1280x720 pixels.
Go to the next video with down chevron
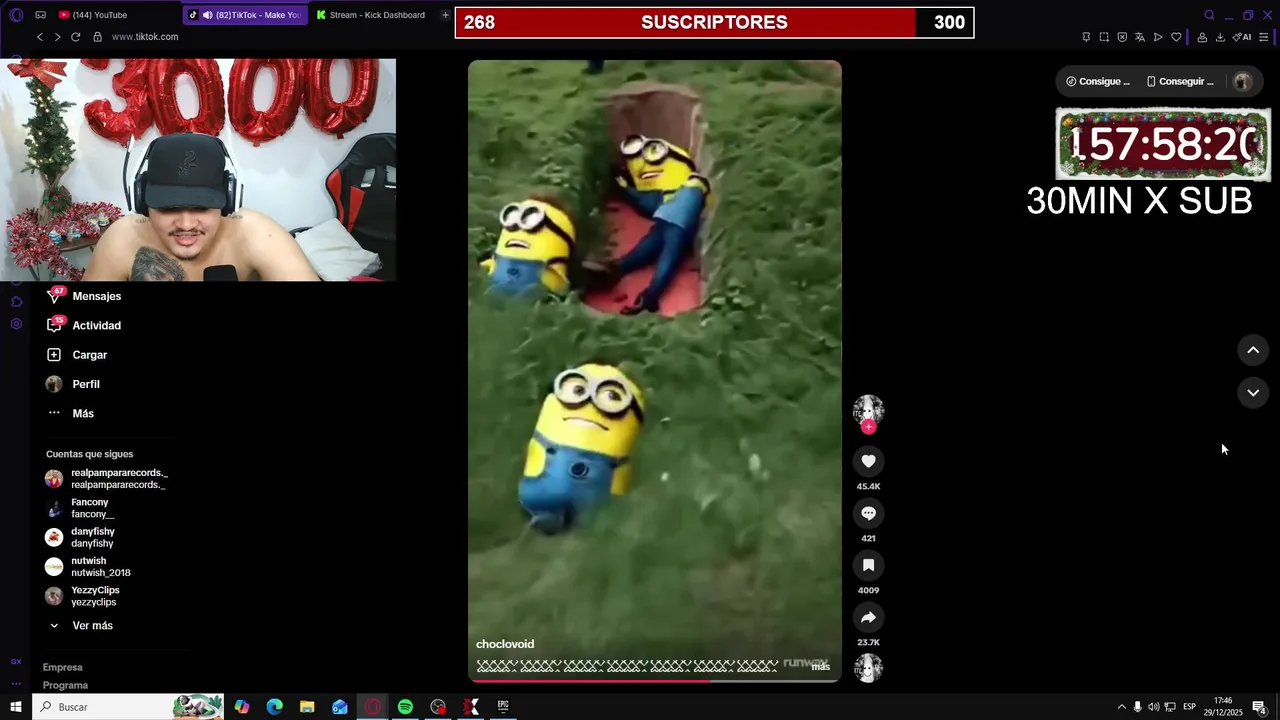pyautogui.click(x=1253, y=393)
